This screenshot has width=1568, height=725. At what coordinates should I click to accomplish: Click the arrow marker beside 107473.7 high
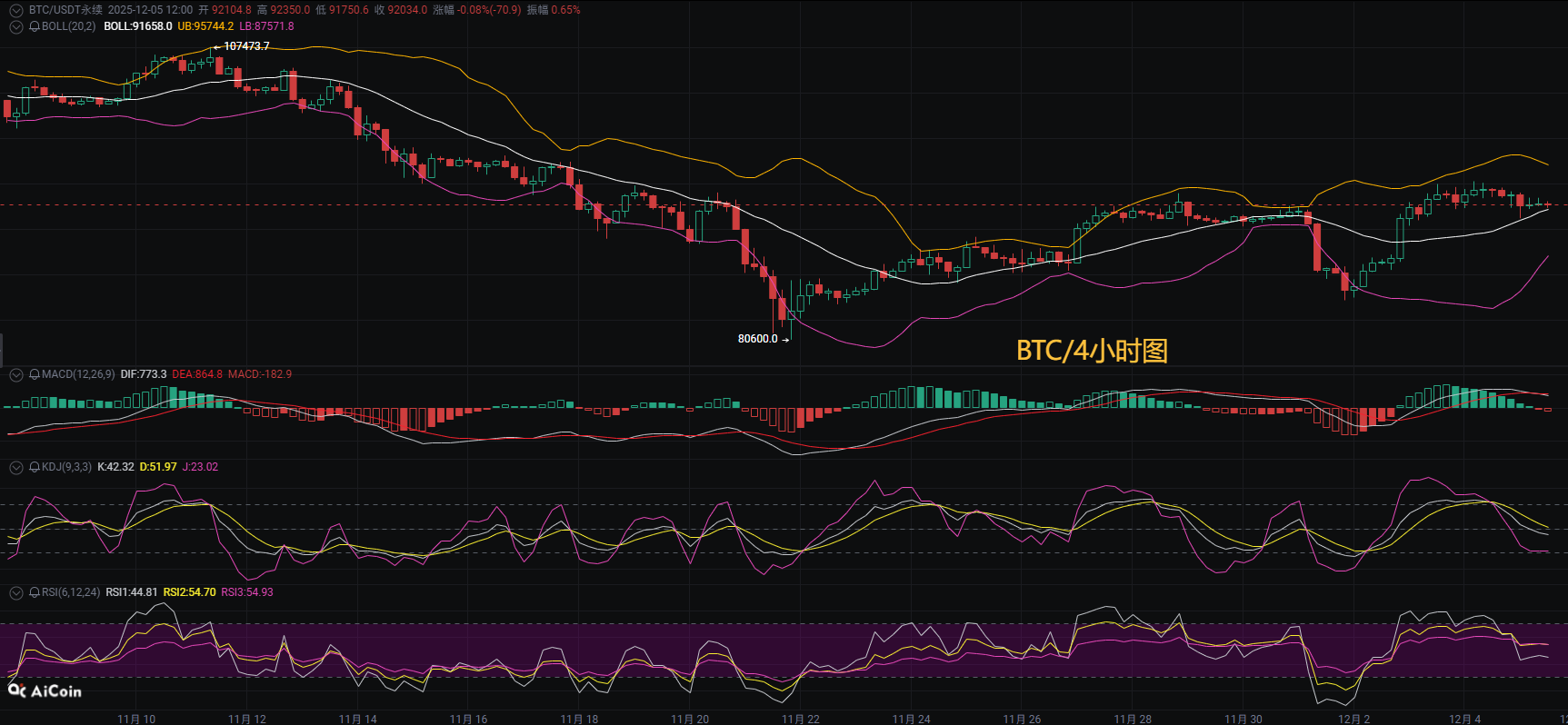pyautogui.click(x=216, y=46)
